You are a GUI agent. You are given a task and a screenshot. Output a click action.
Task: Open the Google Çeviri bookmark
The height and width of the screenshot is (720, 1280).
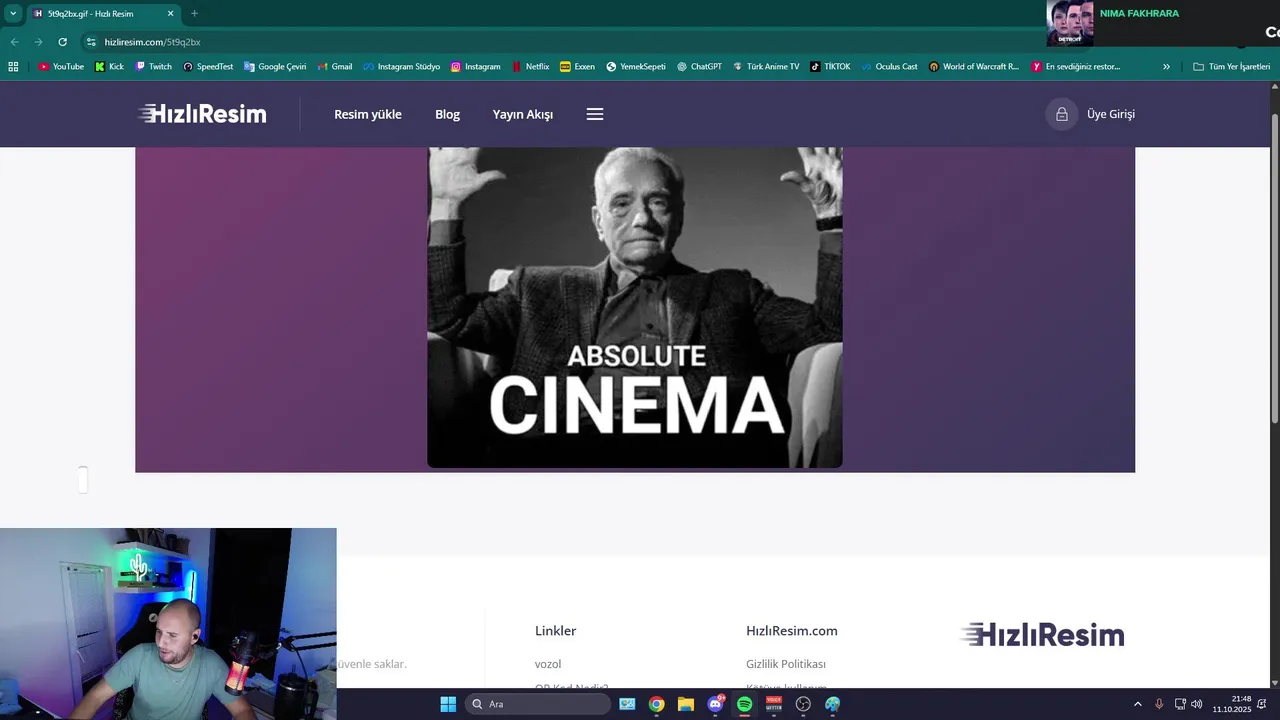point(275,66)
